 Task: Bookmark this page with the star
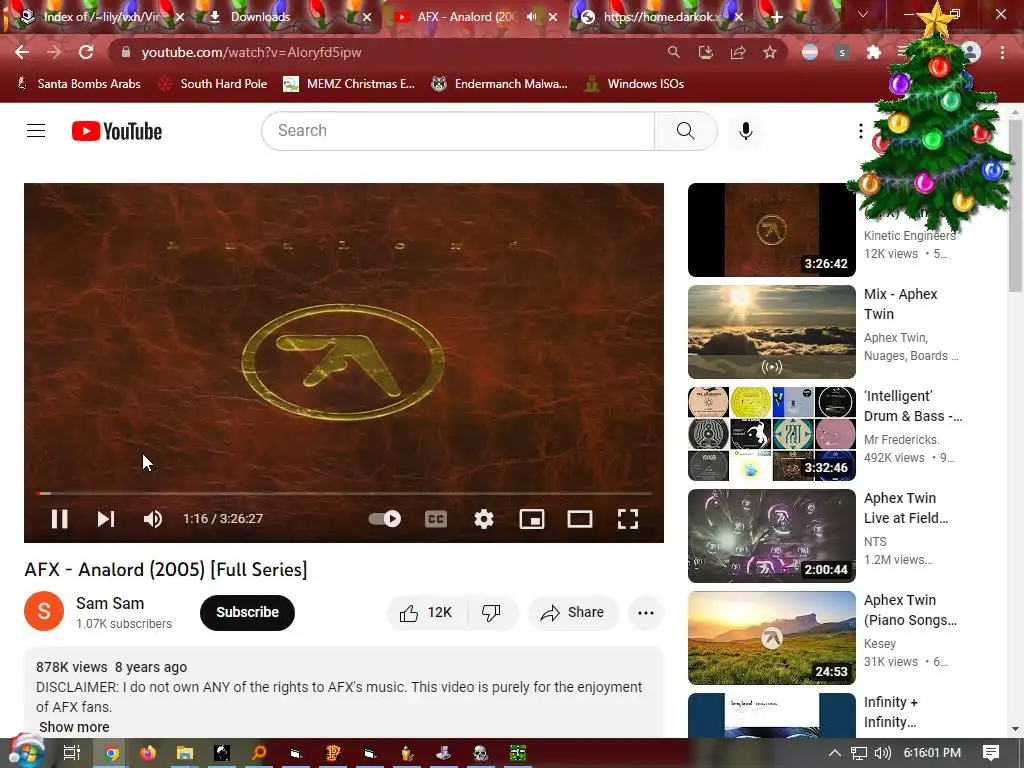pos(770,52)
